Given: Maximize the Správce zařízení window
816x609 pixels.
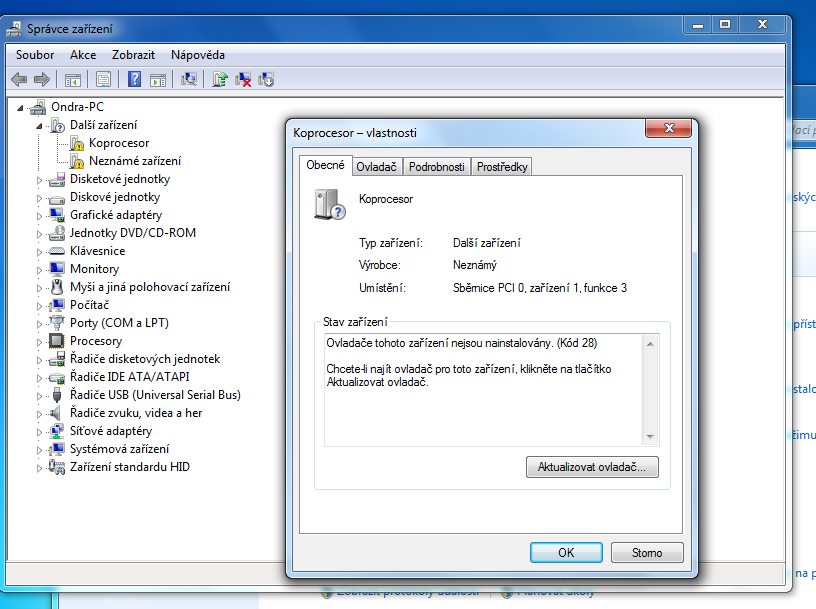Looking at the screenshot, I should pos(725,24).
